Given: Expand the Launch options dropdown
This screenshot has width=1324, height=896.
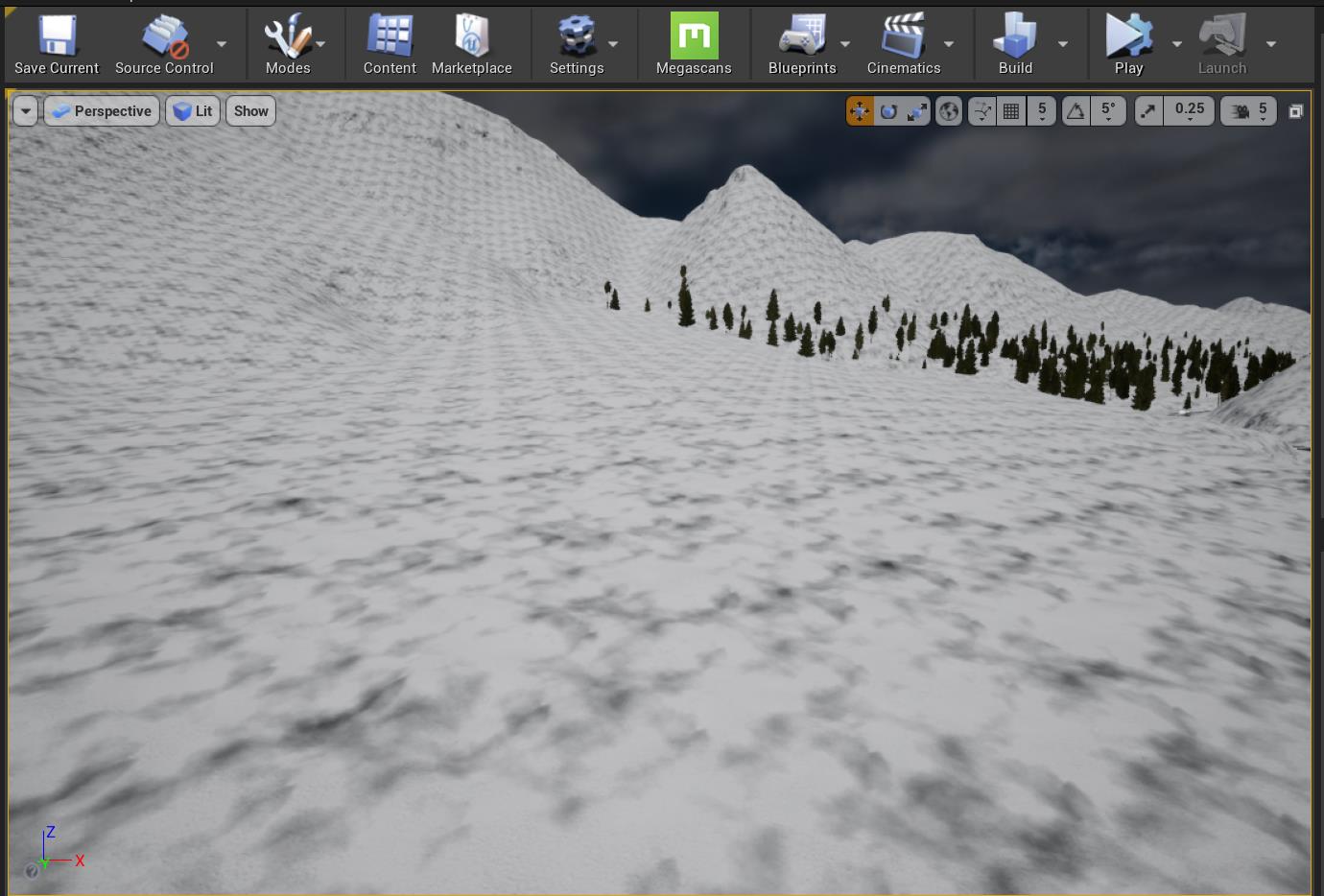Looking at the screenshot, I should [1271, 44].
